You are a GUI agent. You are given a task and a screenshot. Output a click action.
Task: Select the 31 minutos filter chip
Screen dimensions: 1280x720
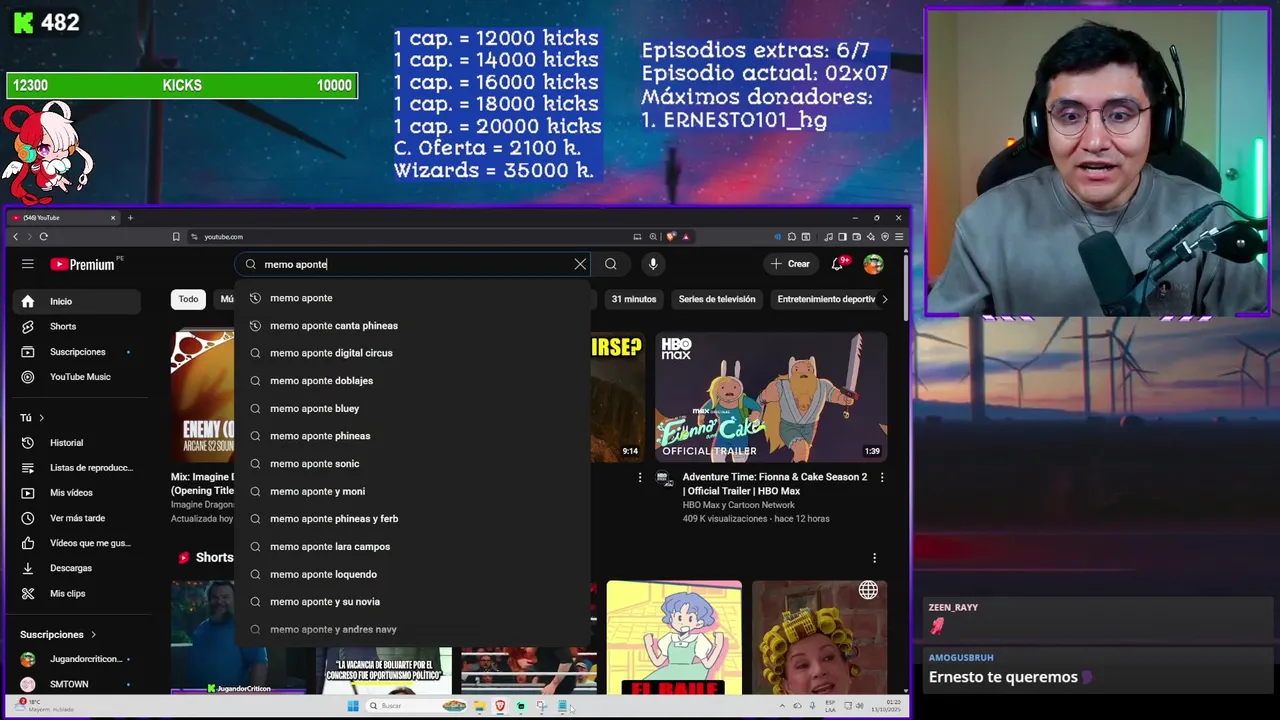click(x=634, y=299)
